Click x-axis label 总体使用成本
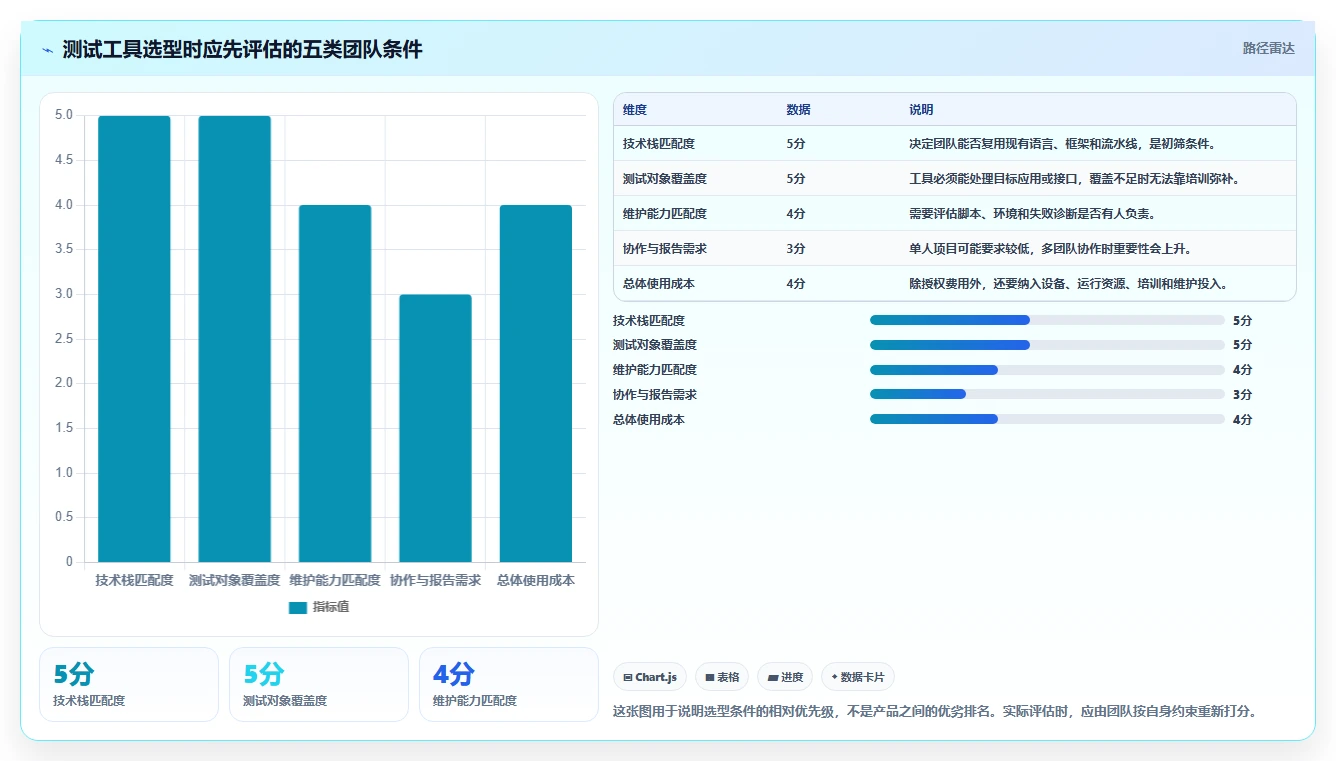1336x761 pixels. pyautogui.click(x=536, y=580)
